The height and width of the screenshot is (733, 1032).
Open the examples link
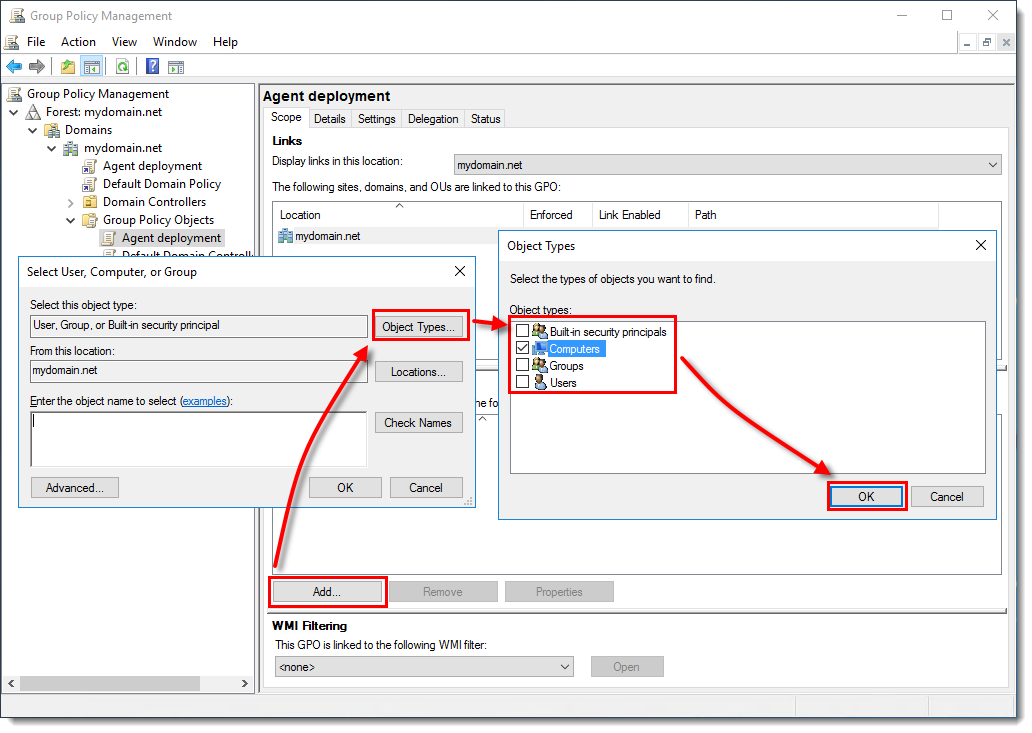tap(204, 401)
